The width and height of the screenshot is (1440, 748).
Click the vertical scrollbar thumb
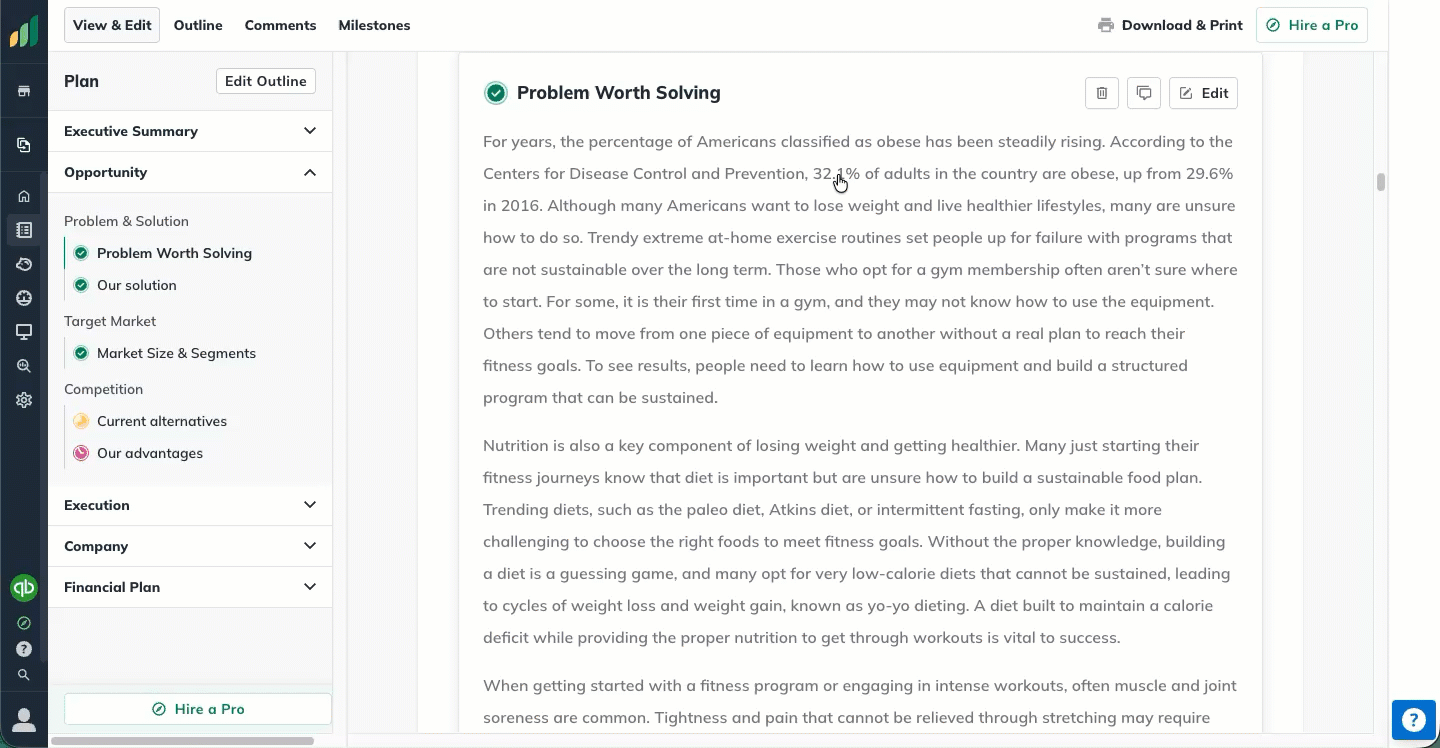[1381, 182]
